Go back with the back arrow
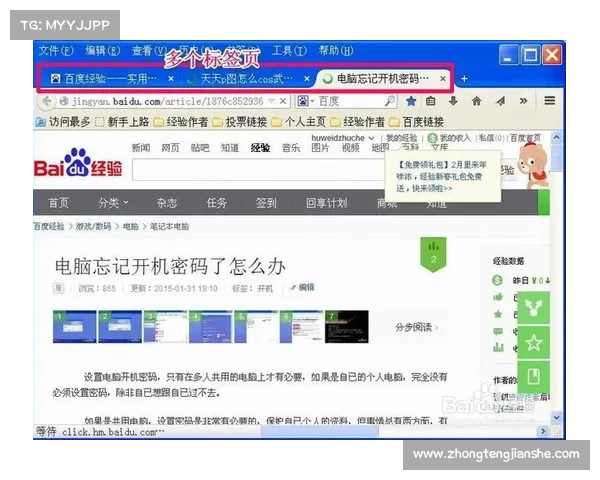Image resolution: width=600 pixels, height=480 pixels. 46,101
